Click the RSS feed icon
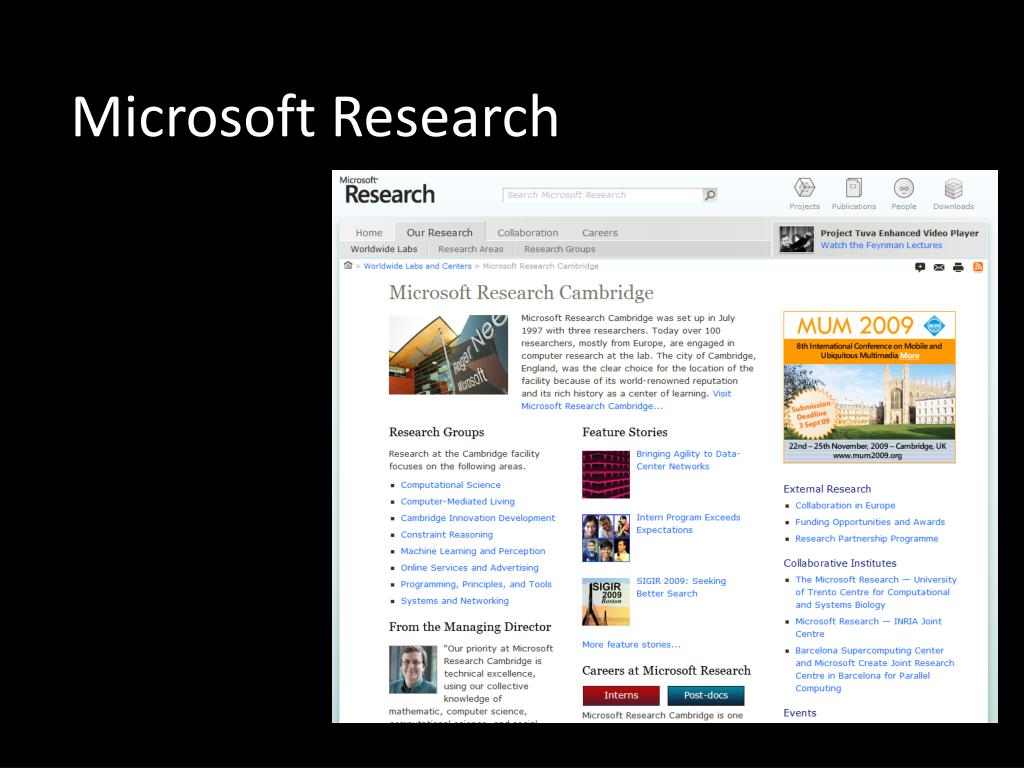The height and width of the screenshot is (768, 1024). (978, 267)
